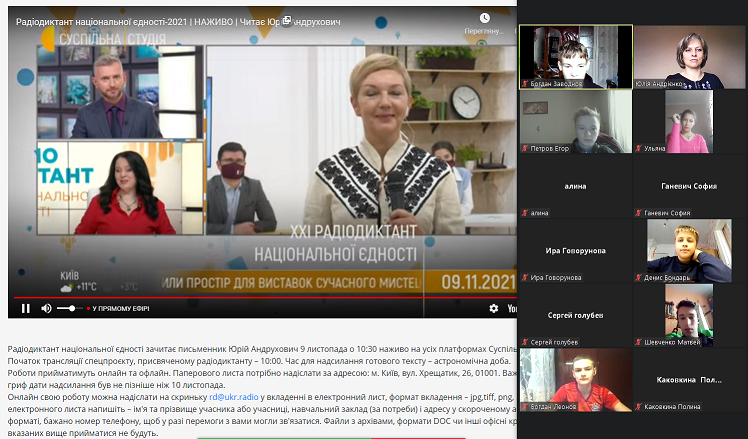Adjust the video volume slider
The image size is (748, 439).
coord(69,309)
